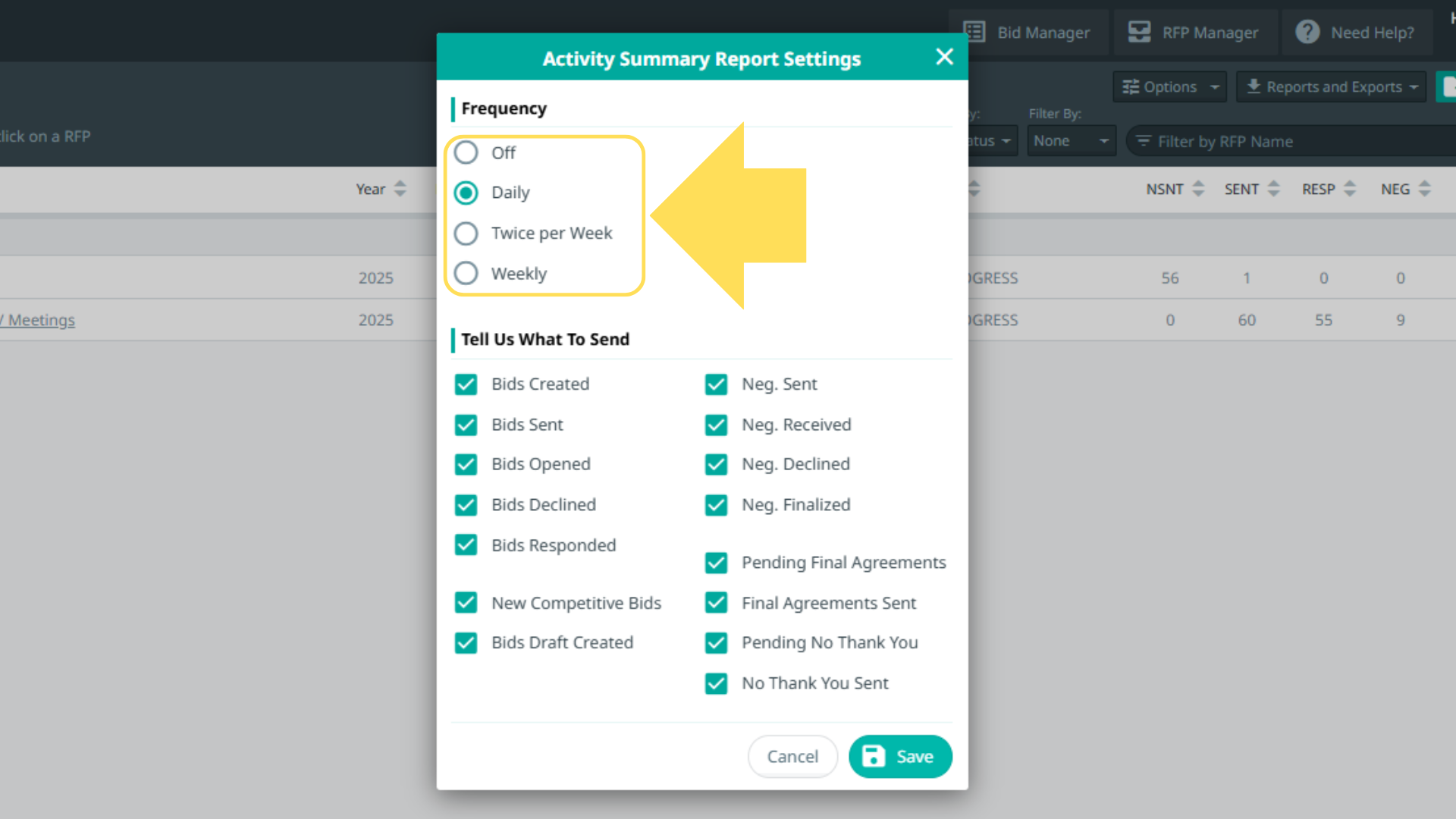Click the RFP Manager inbox icon
1456x819 pixels.
[x=1139, y=32]
